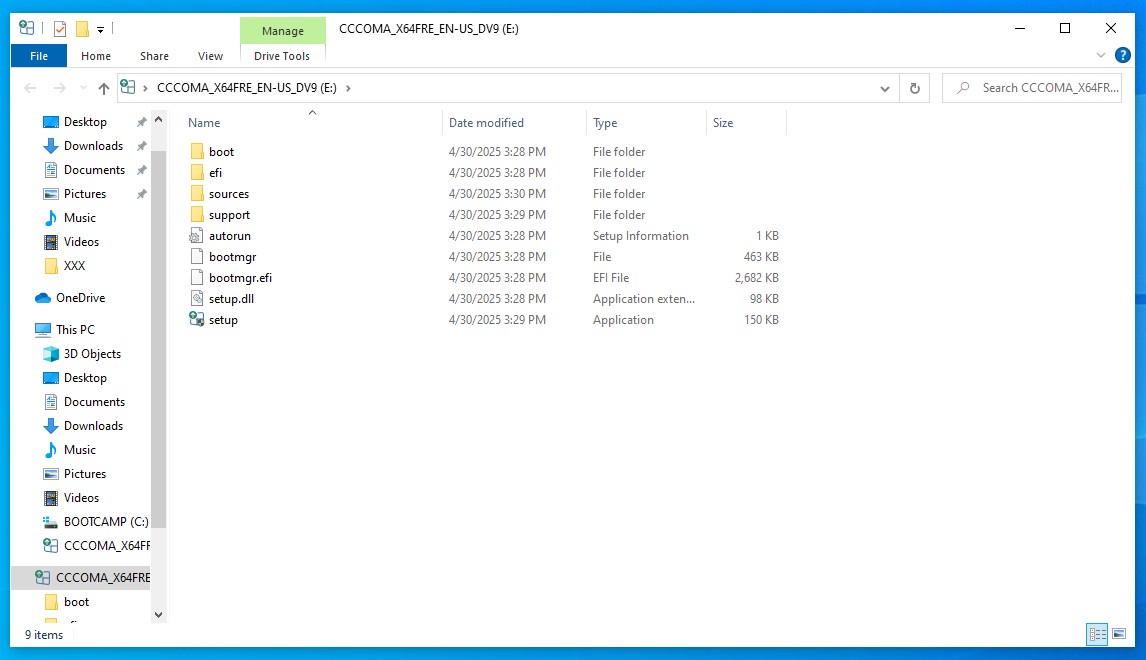The image size is (1146, 660).
Task: Sort files by the Size column
Action: [746, 123]
